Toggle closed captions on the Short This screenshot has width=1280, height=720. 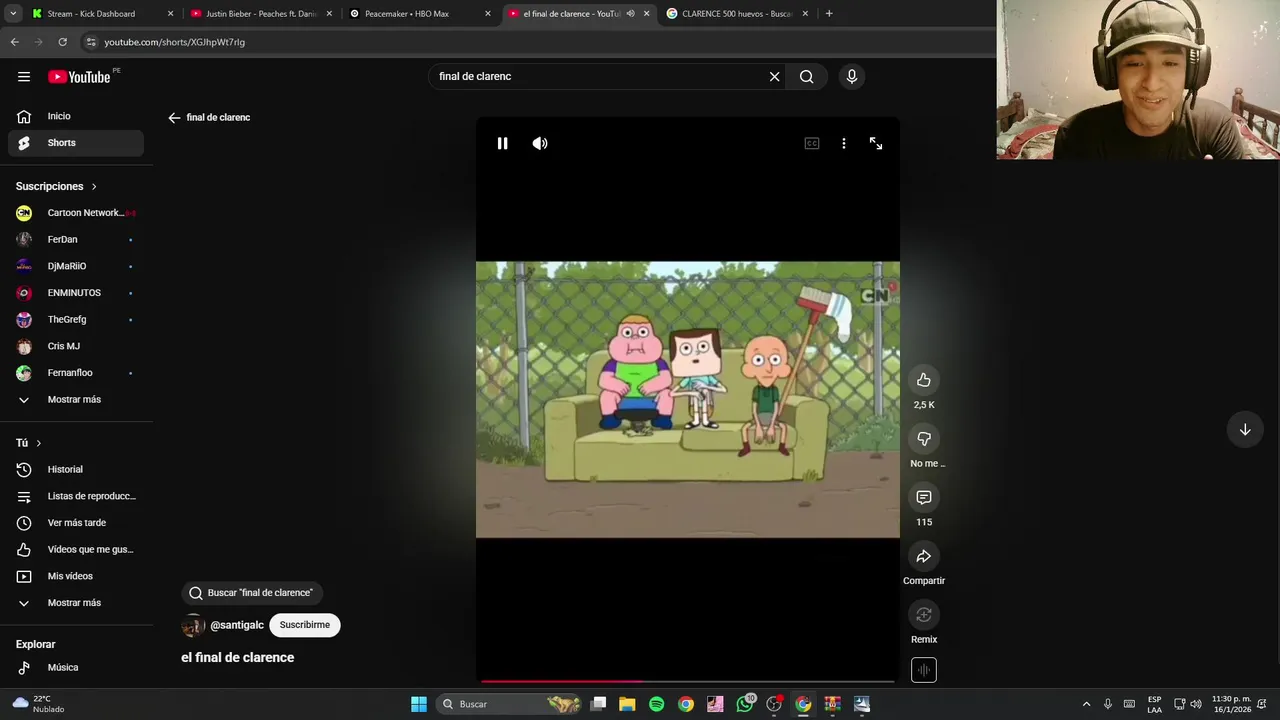812,143
